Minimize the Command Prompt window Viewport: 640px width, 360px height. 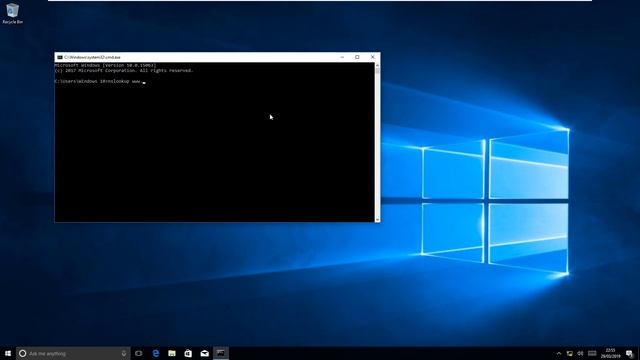(342, 58)
